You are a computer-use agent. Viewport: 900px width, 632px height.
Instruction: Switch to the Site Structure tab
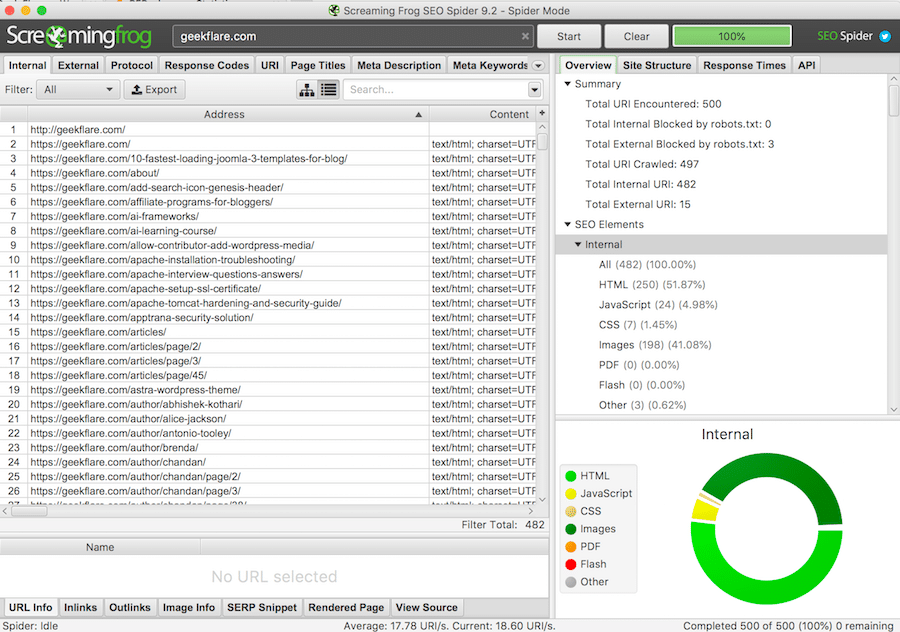657,65
